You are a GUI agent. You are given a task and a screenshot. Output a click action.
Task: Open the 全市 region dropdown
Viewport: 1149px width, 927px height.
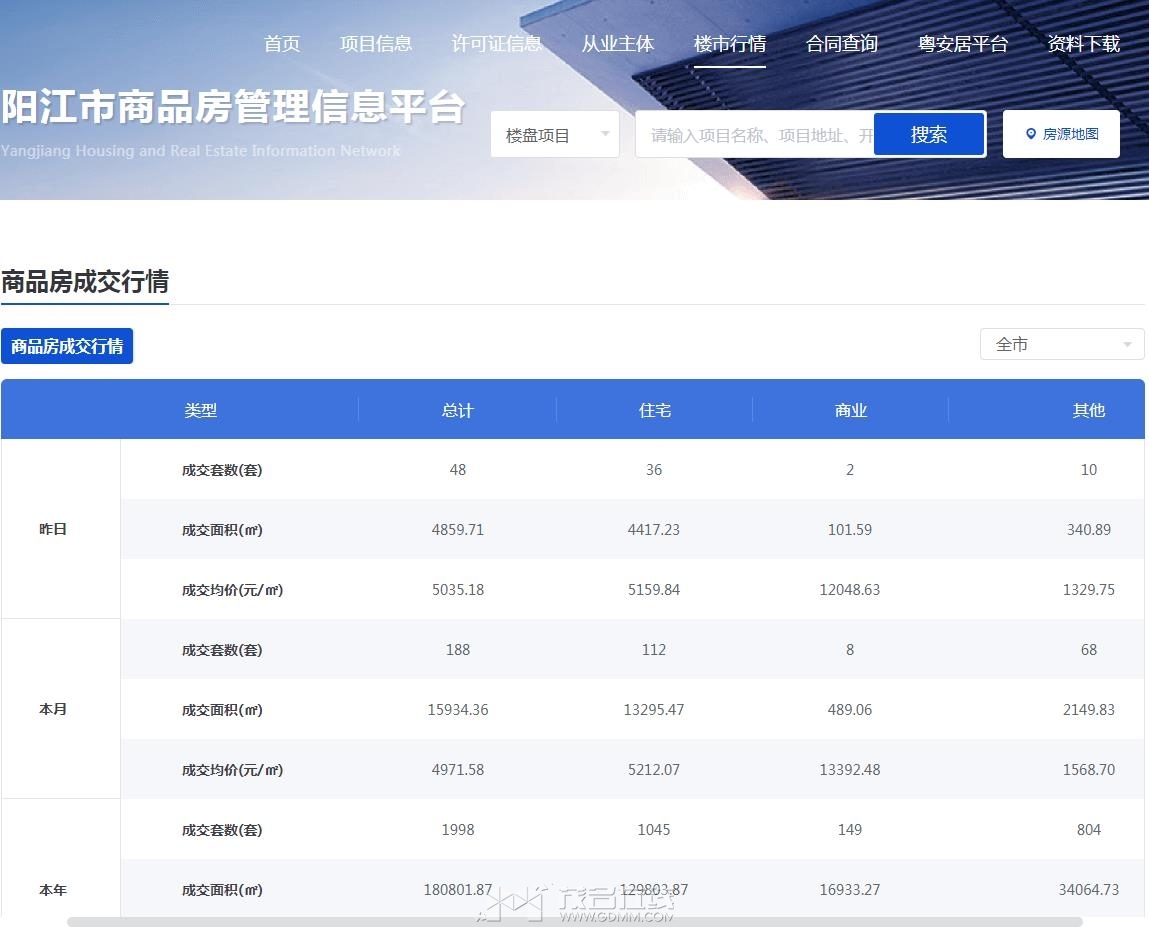(x=1062, y=344)
